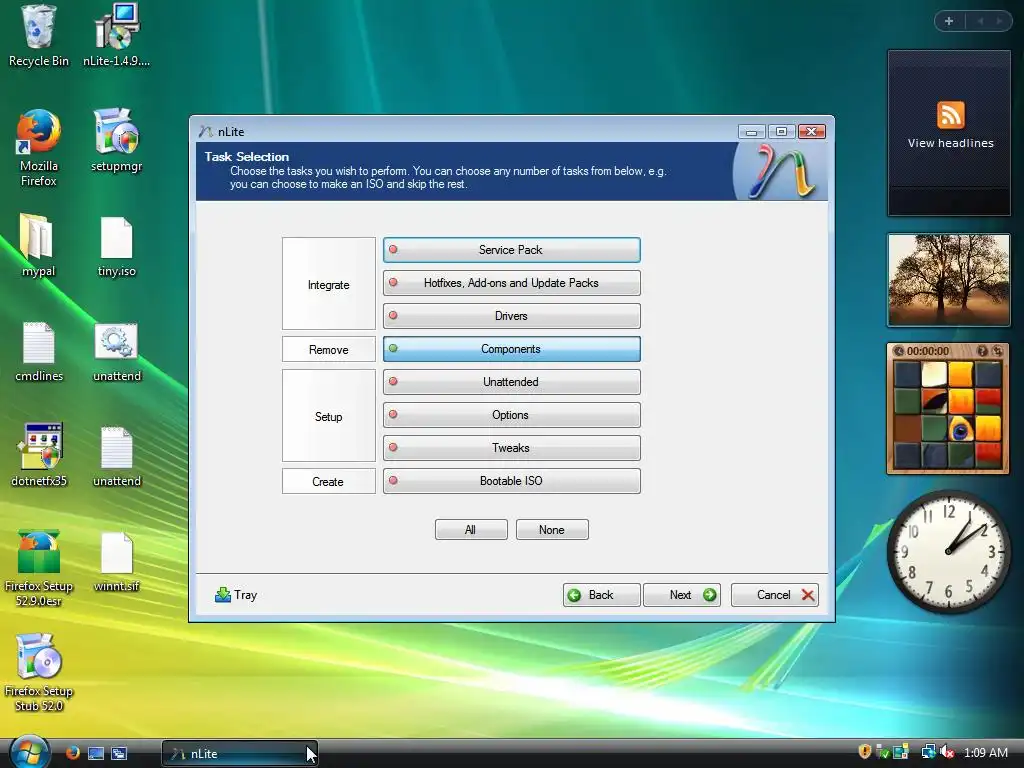
Task: Select the unattend text file icon
Action: click(116, 456)
